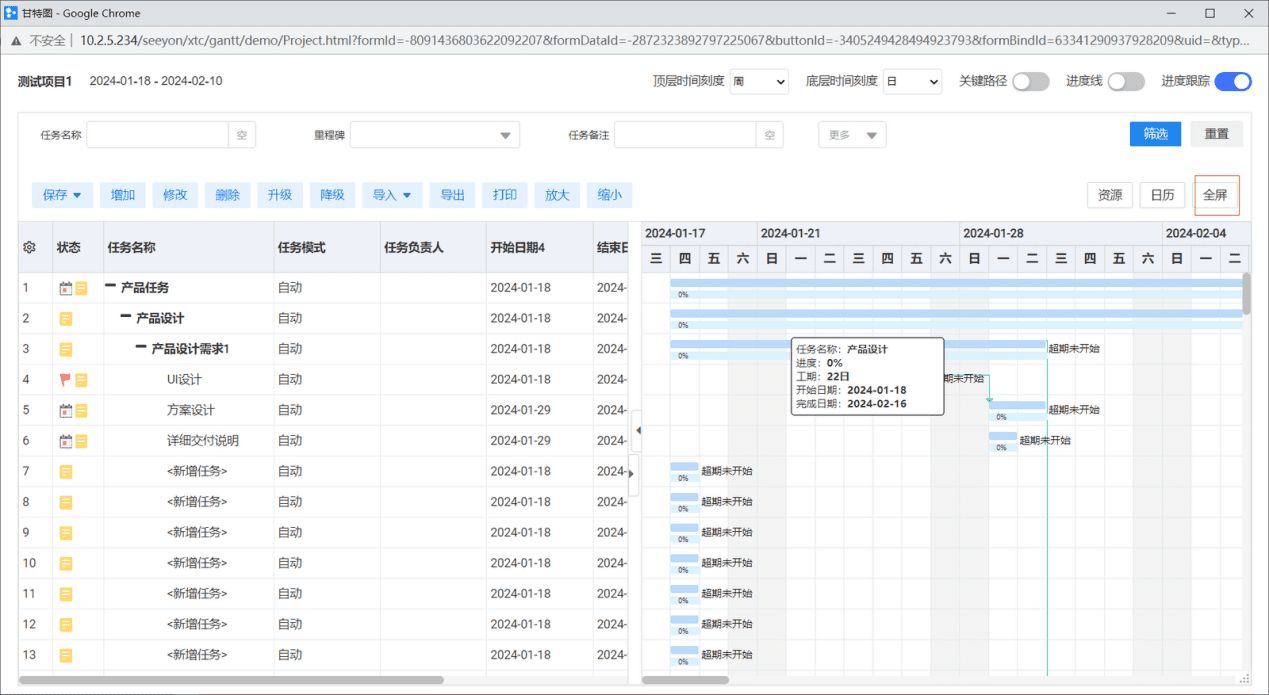Click the yellow note icon in row 11

[x=66, y=594]
